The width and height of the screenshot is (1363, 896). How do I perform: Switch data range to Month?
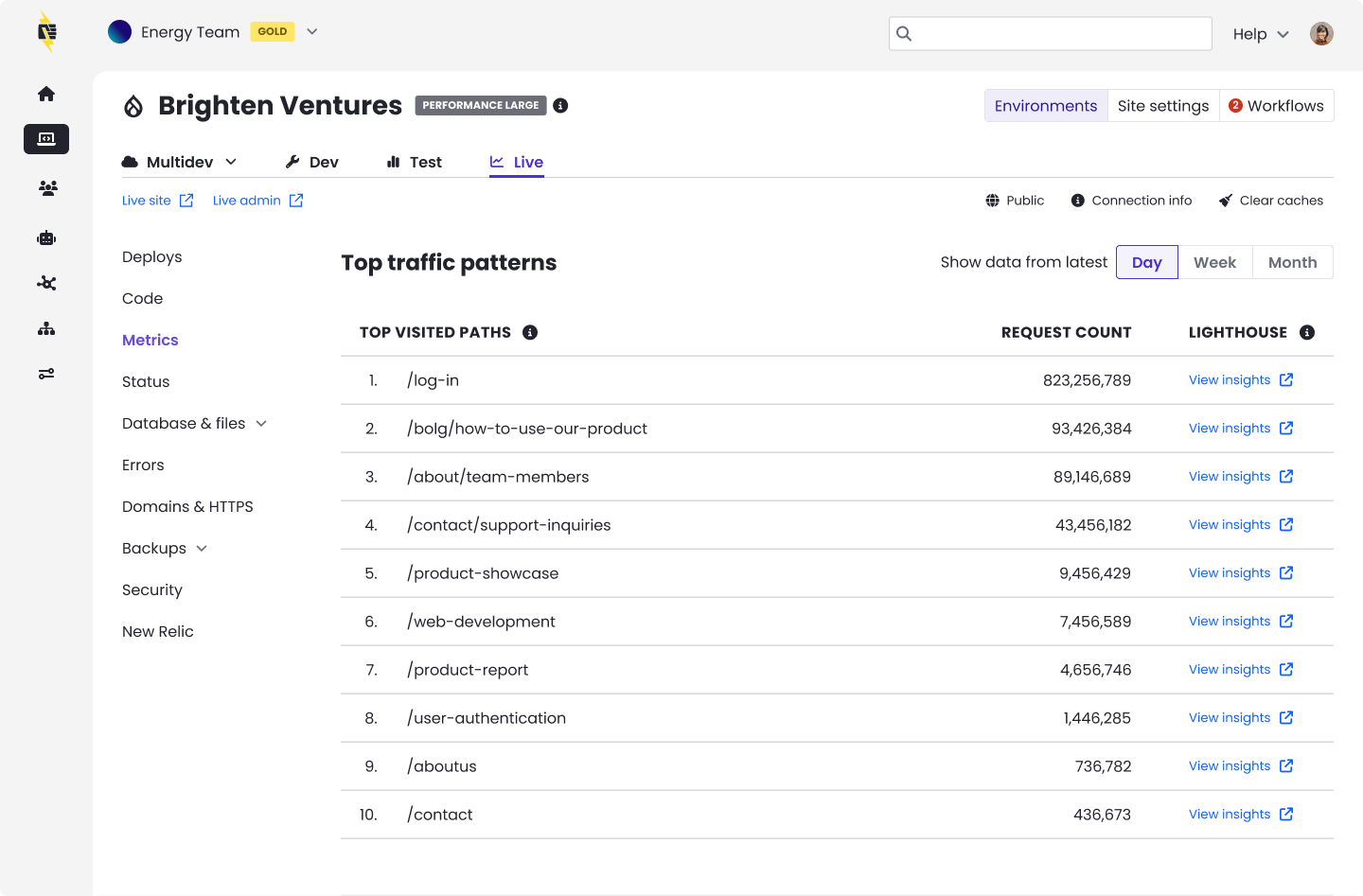coord(1292,262)
